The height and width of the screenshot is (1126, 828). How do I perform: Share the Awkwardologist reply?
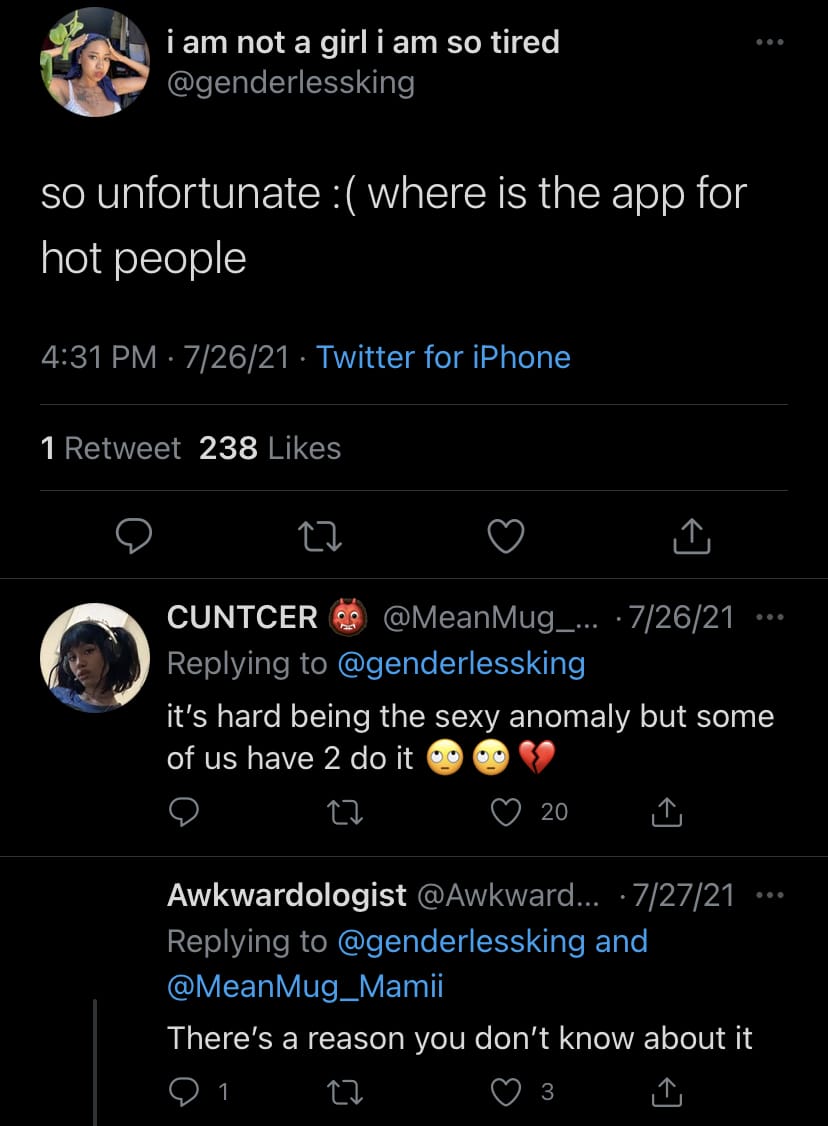tap(666, 1092)
